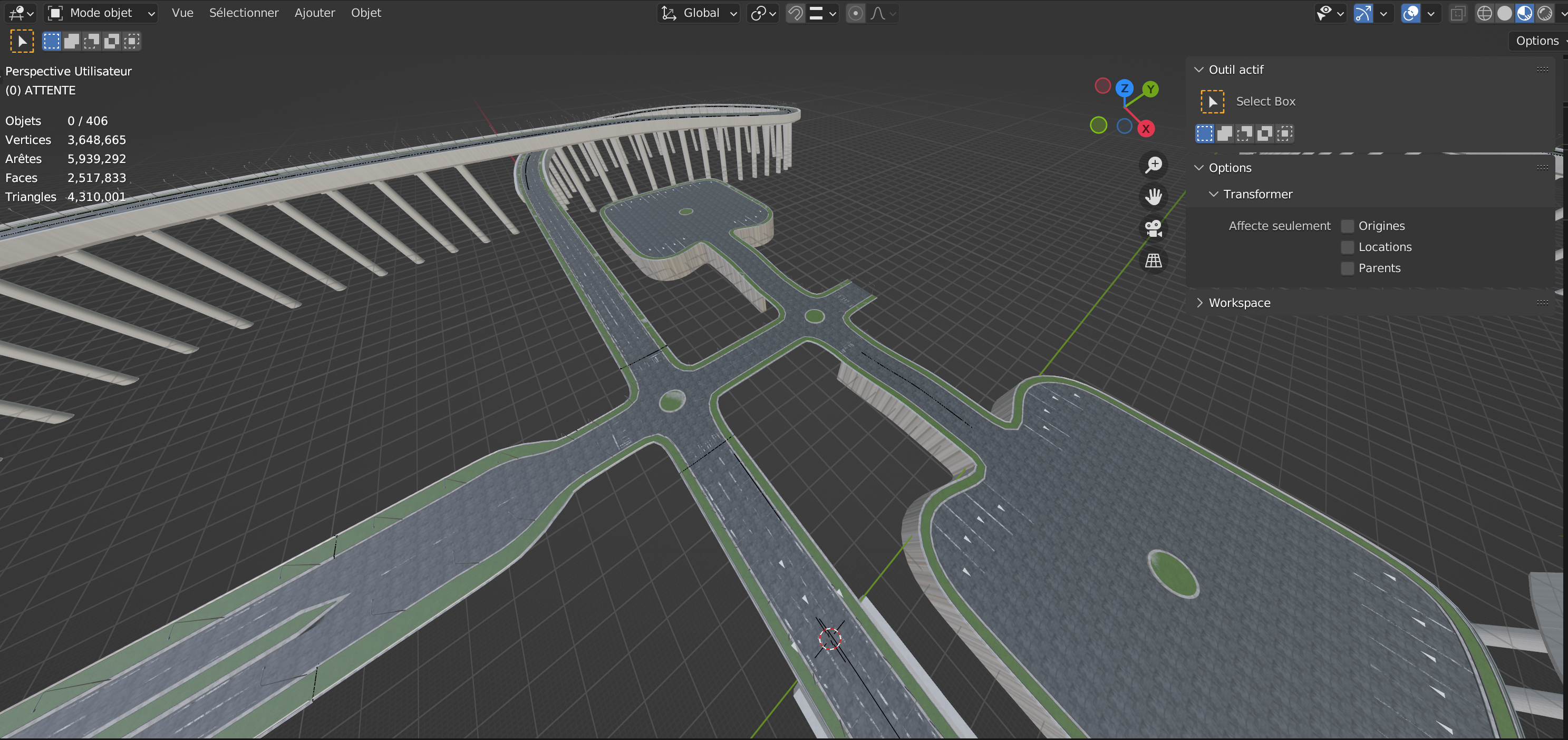The width and height of the screenshot is (1568, 740).
Task: Expand the Workspace panel
Action: (x=1199, y=303)
